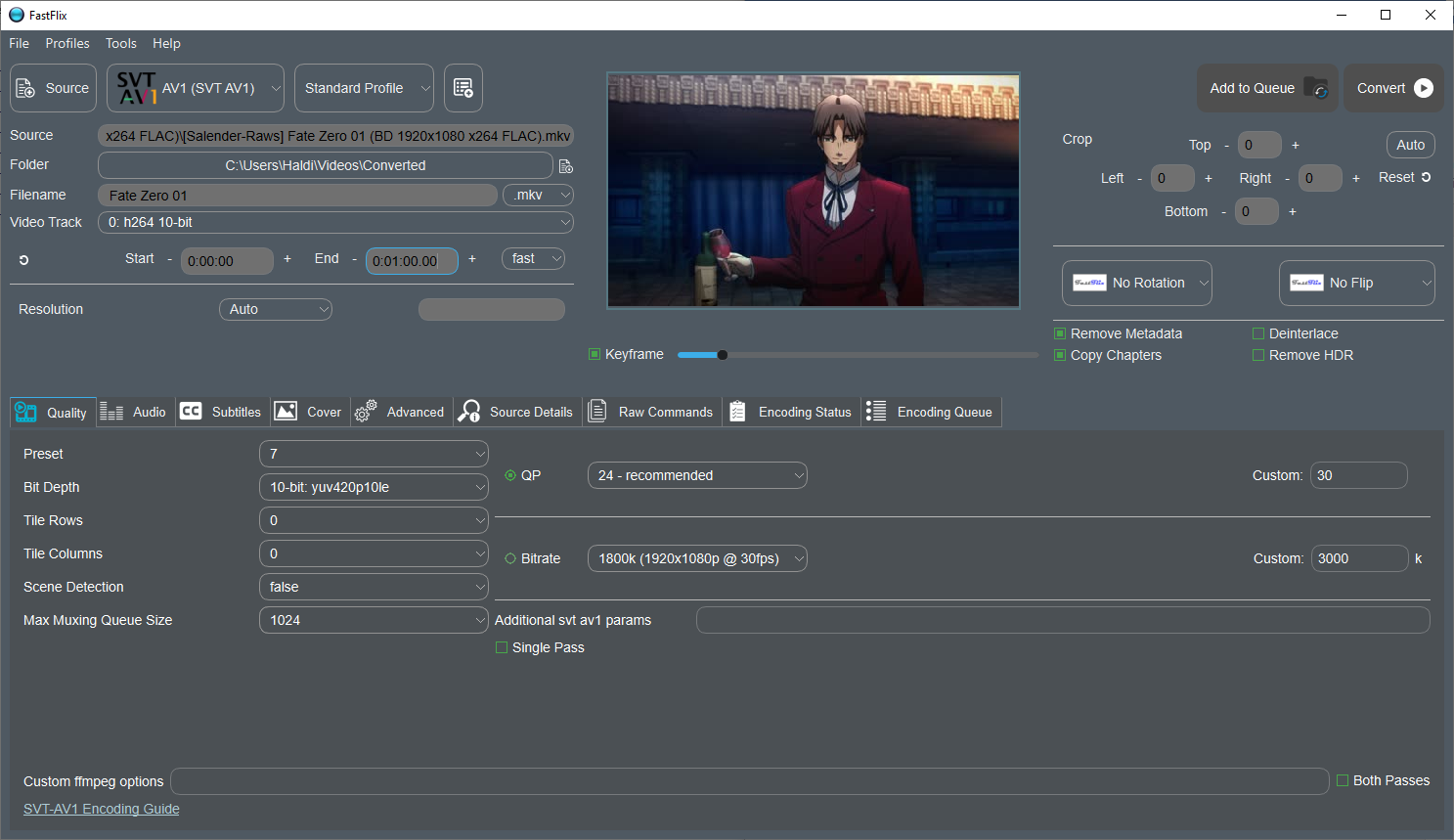
Task: Open the SVT-AV1 Encoding Guide link
Action: [x=102, y=809]
